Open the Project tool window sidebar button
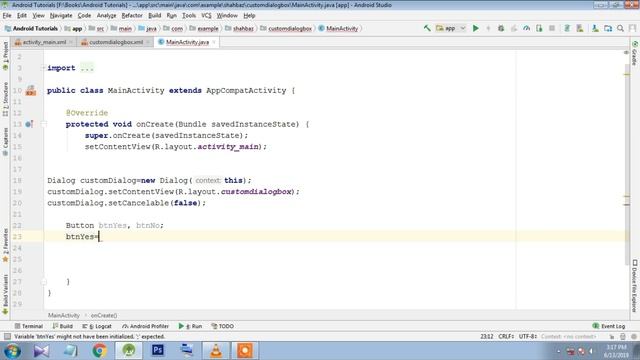The height and width of the screenshot is (360, 640). pyautogui.click(x=5, y=56)
